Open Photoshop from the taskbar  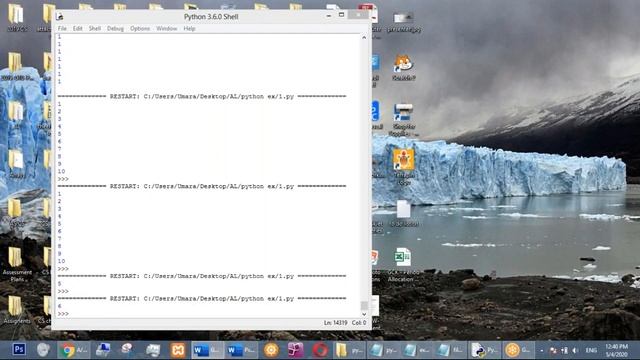click(x=19, y=350)
